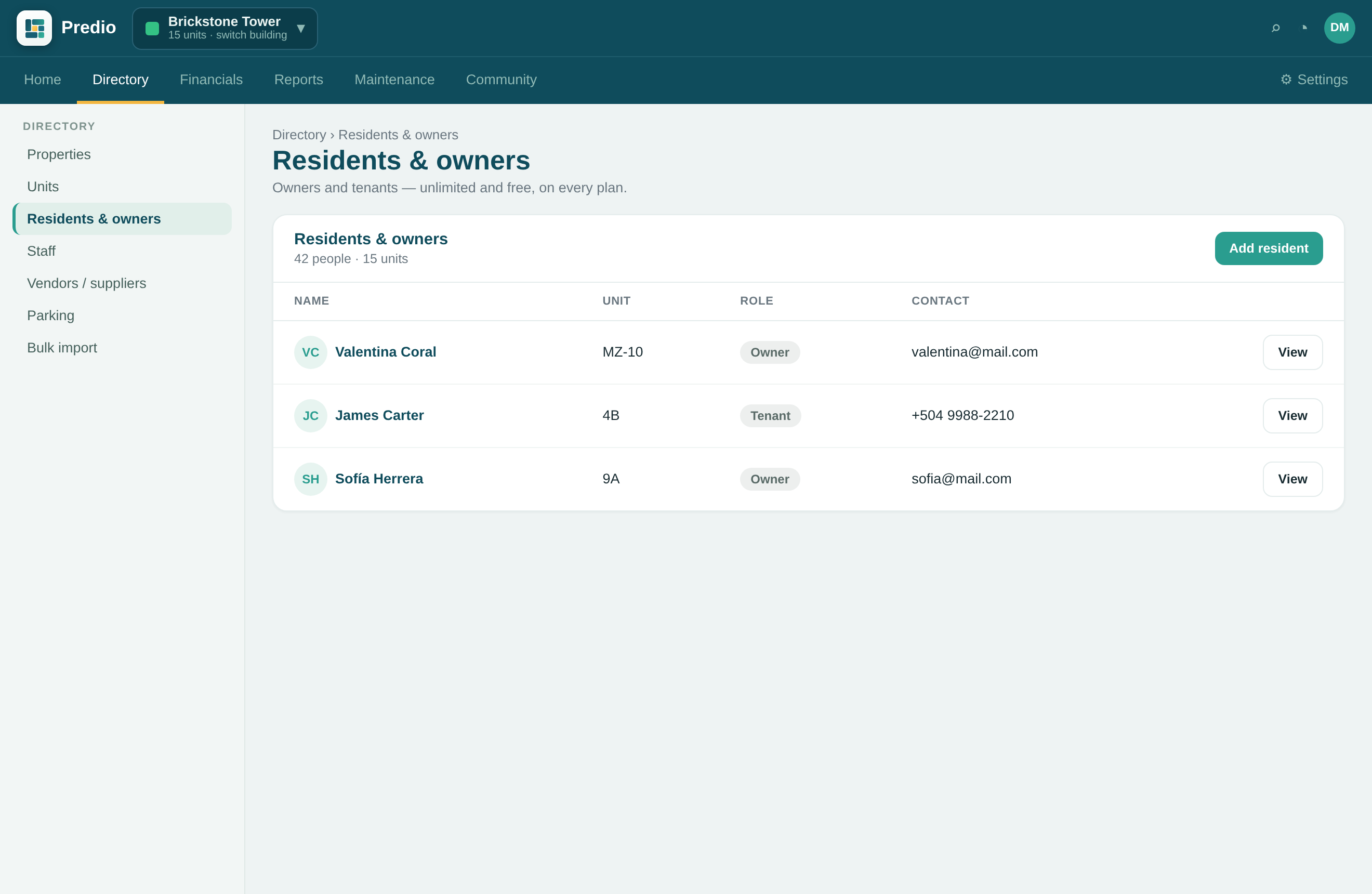Image resolution: width=1372 pixels, height=894 pixels.
Task: Click 'Residents & owners' in breadcrumb
Action: click(398, 135)
